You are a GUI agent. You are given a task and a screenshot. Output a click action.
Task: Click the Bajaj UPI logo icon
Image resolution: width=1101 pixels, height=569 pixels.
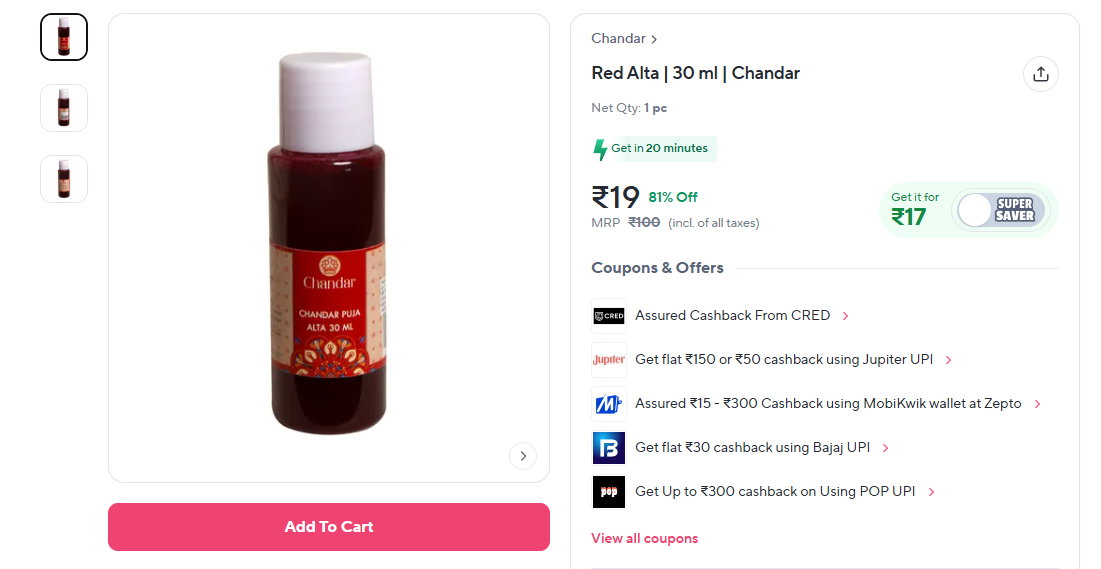[608, 448]
